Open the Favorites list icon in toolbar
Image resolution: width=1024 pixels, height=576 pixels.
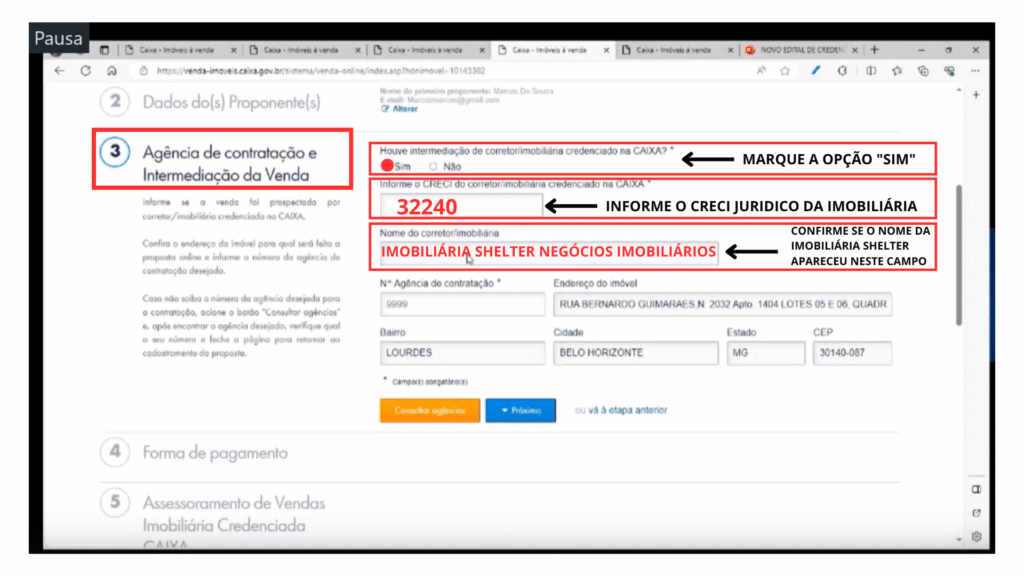pos(897,71)
